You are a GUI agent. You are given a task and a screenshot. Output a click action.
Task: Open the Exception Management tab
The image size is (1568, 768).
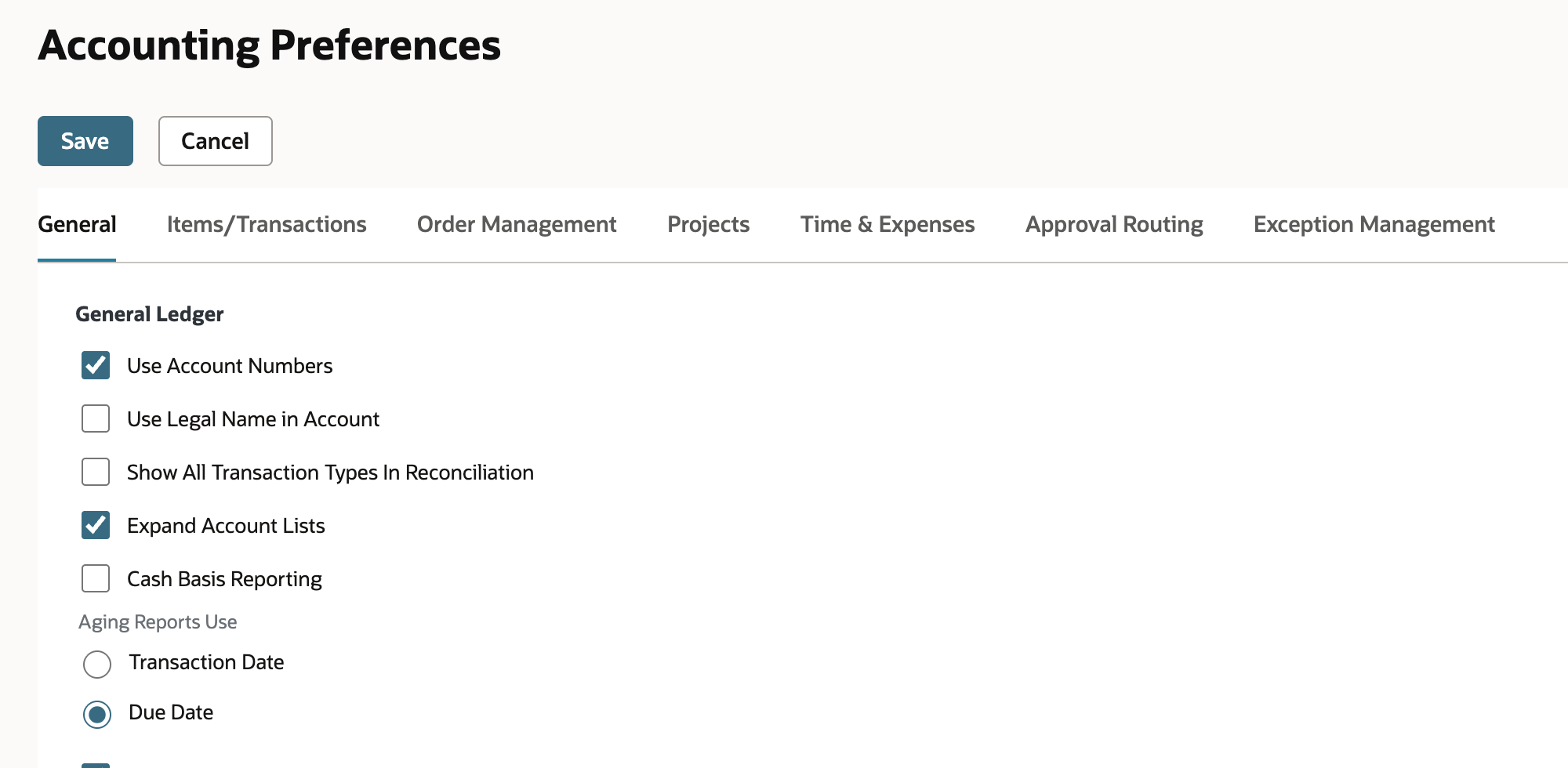tap(1374, 224)
